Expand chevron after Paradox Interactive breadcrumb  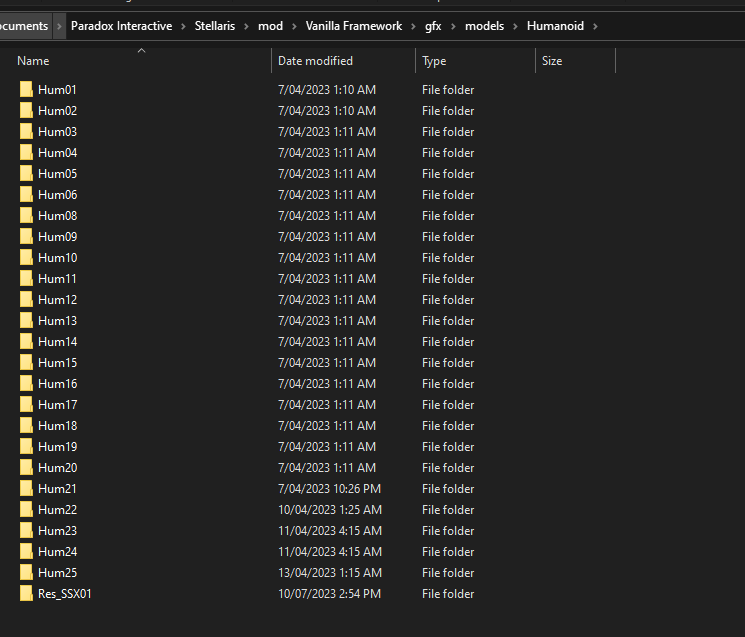(x=183, y=26)
